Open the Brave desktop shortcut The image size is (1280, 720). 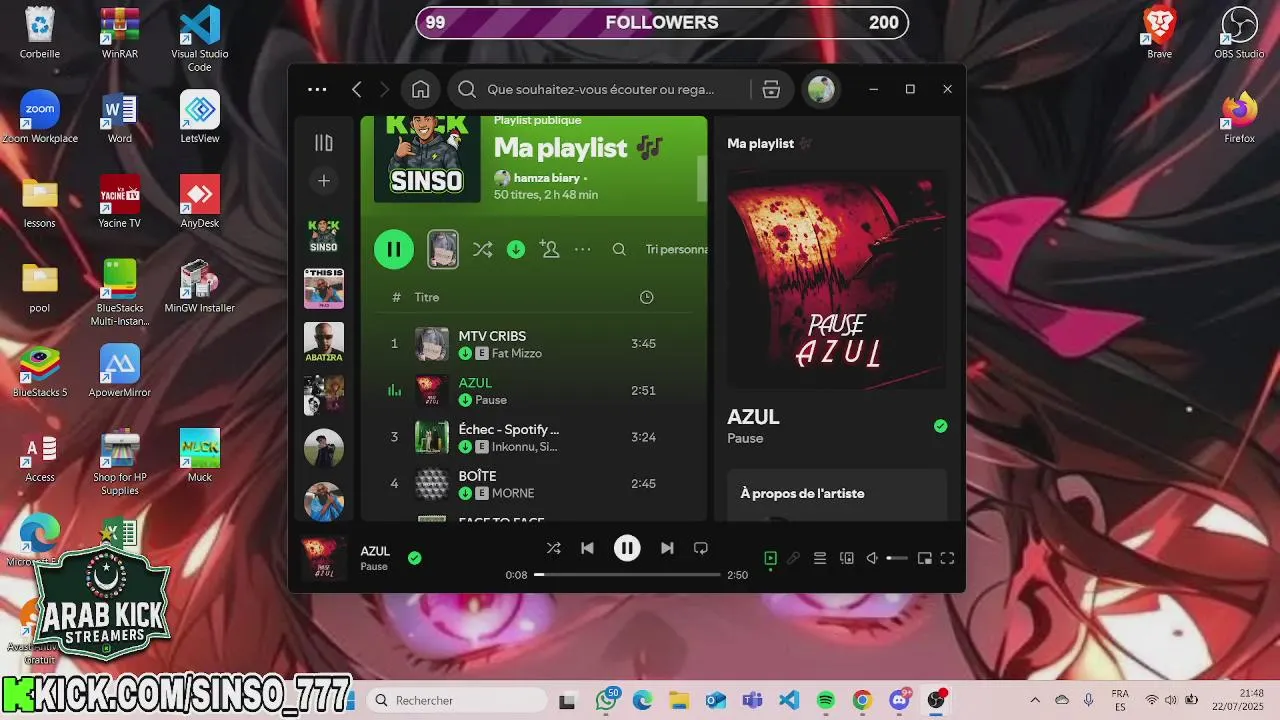pos(1160,33)
